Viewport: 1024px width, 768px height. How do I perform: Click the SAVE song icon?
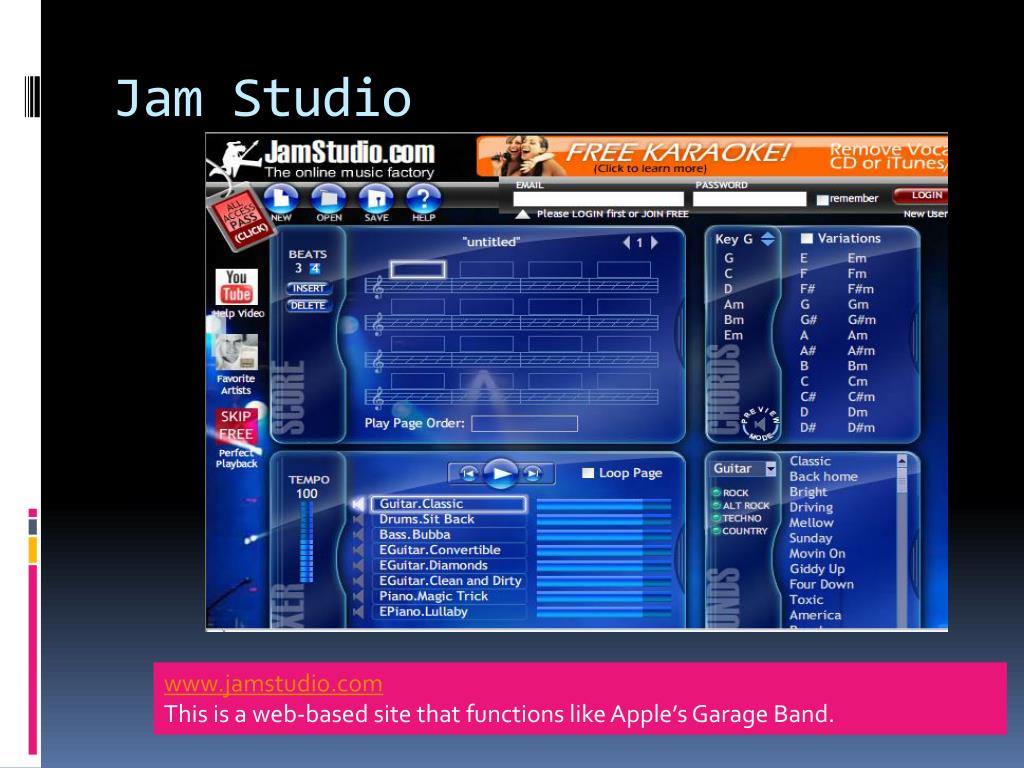pos(376,199)
